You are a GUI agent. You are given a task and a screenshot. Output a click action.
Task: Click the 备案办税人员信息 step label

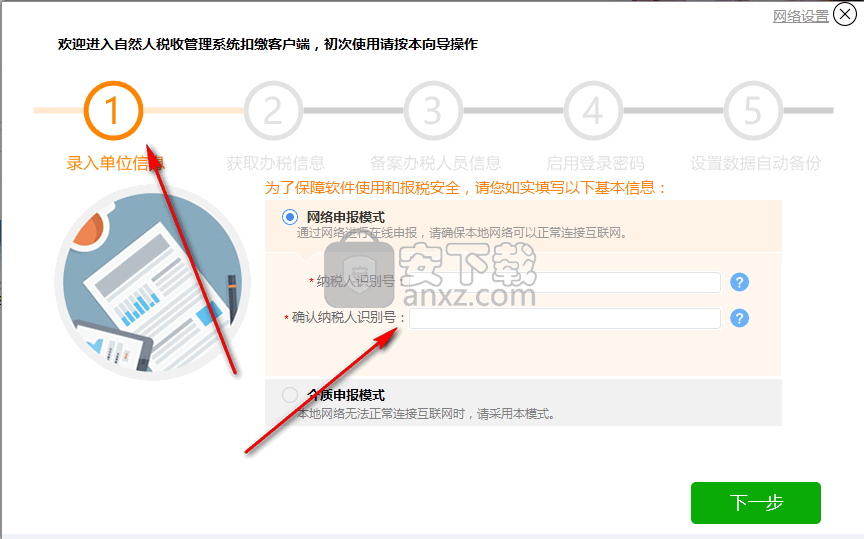(435, 163)
